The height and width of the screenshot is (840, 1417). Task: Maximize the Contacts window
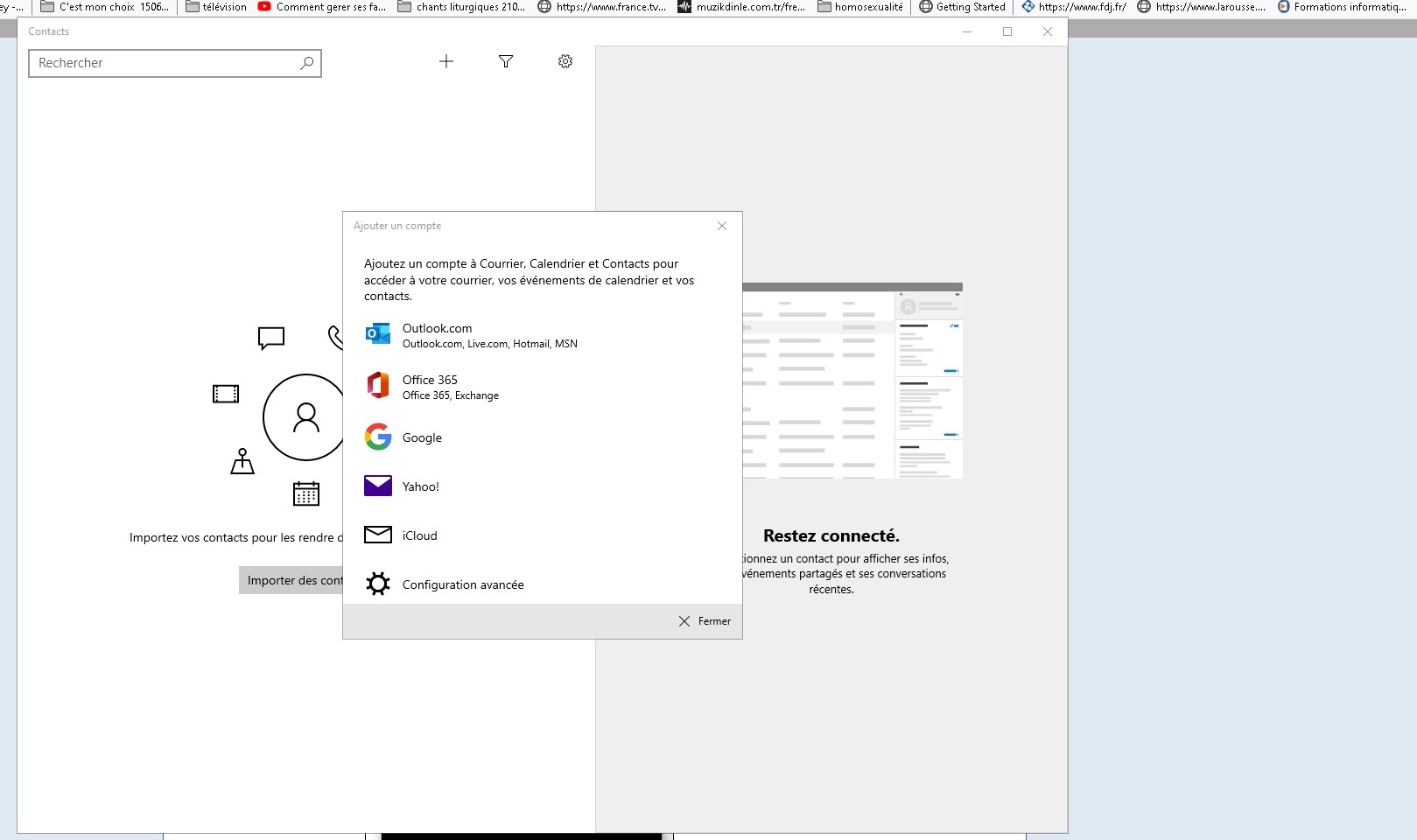[1007, 31]
